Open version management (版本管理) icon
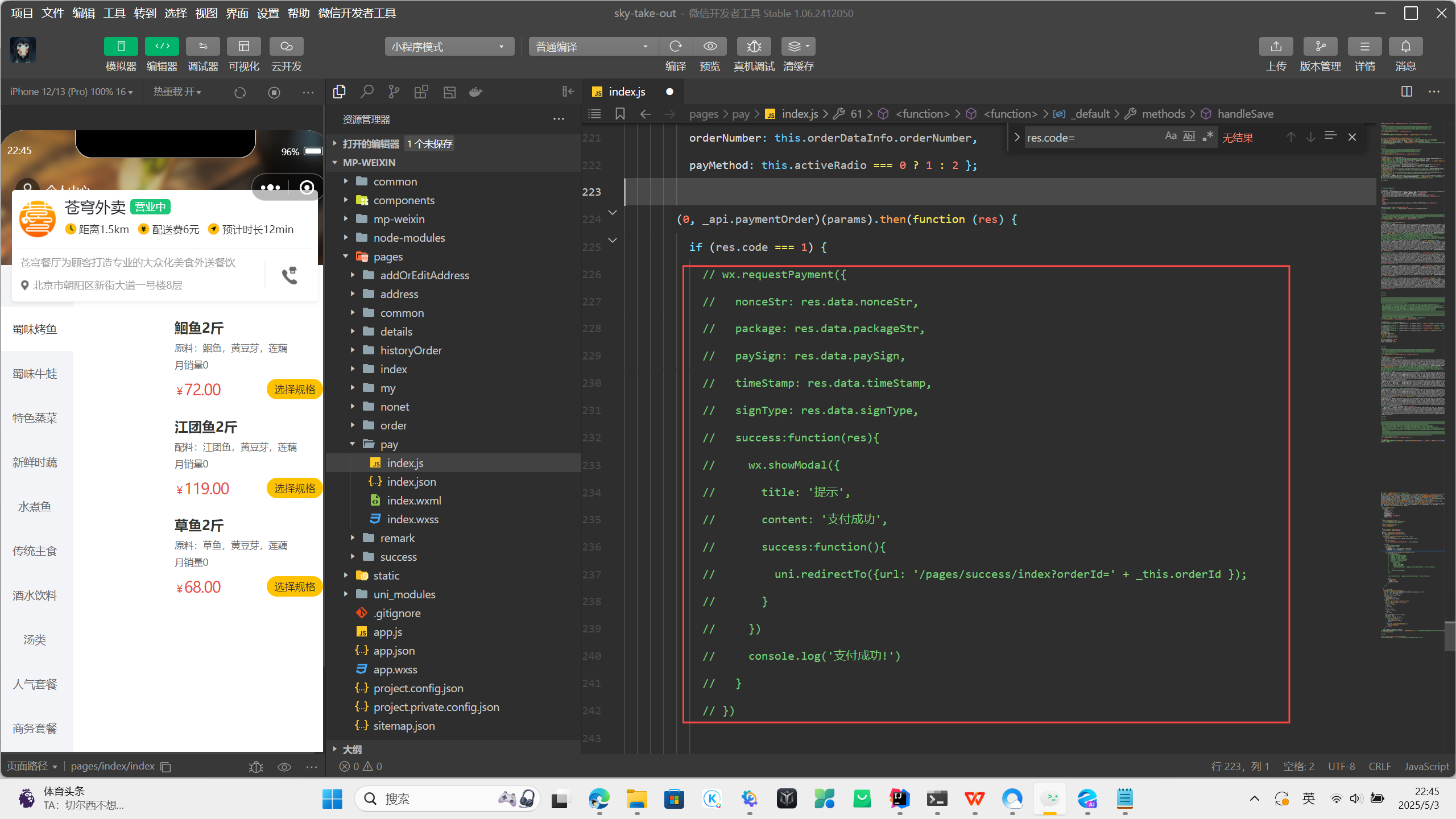 pyautogui.click(x=1320, y=47)
